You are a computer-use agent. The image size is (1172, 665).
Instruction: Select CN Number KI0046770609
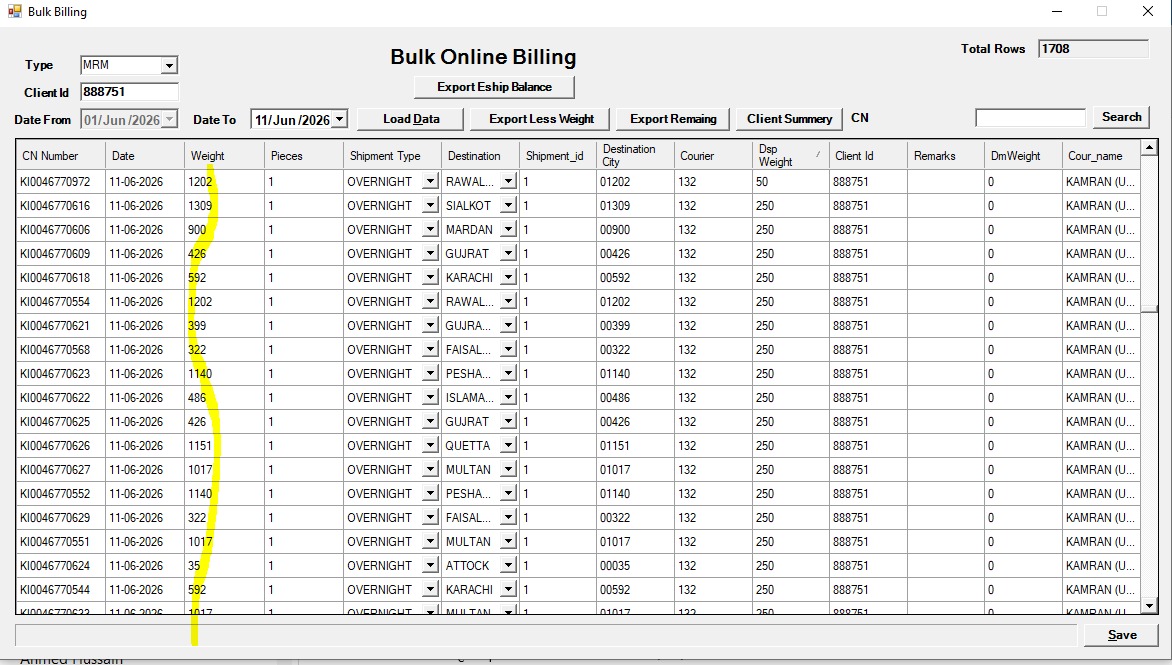click(x=61, y=253)
